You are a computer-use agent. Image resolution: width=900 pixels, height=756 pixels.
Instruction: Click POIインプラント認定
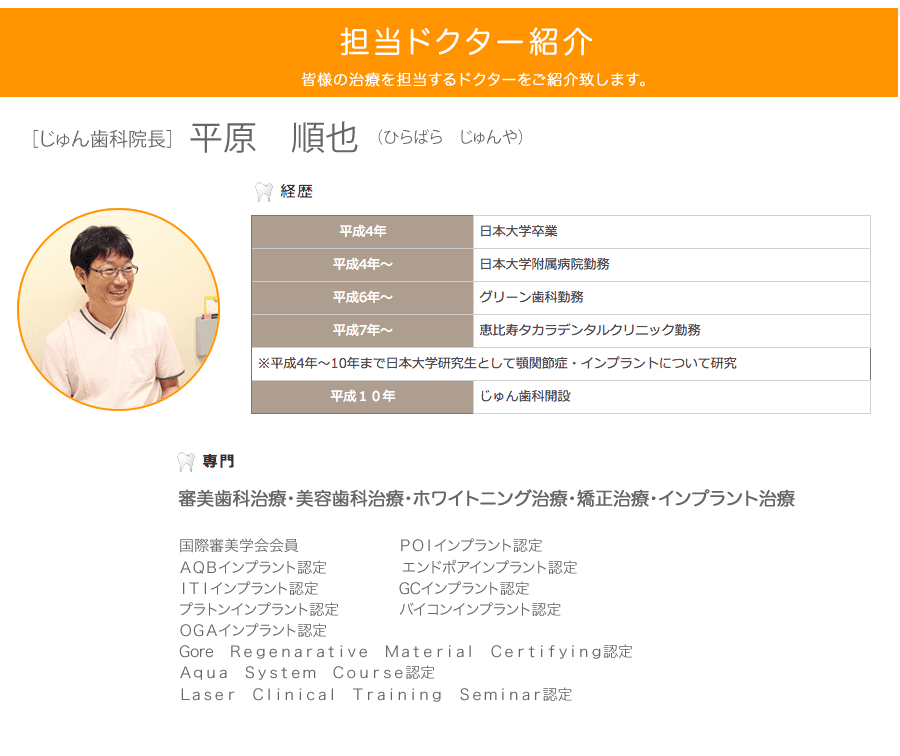click(471, 545)
